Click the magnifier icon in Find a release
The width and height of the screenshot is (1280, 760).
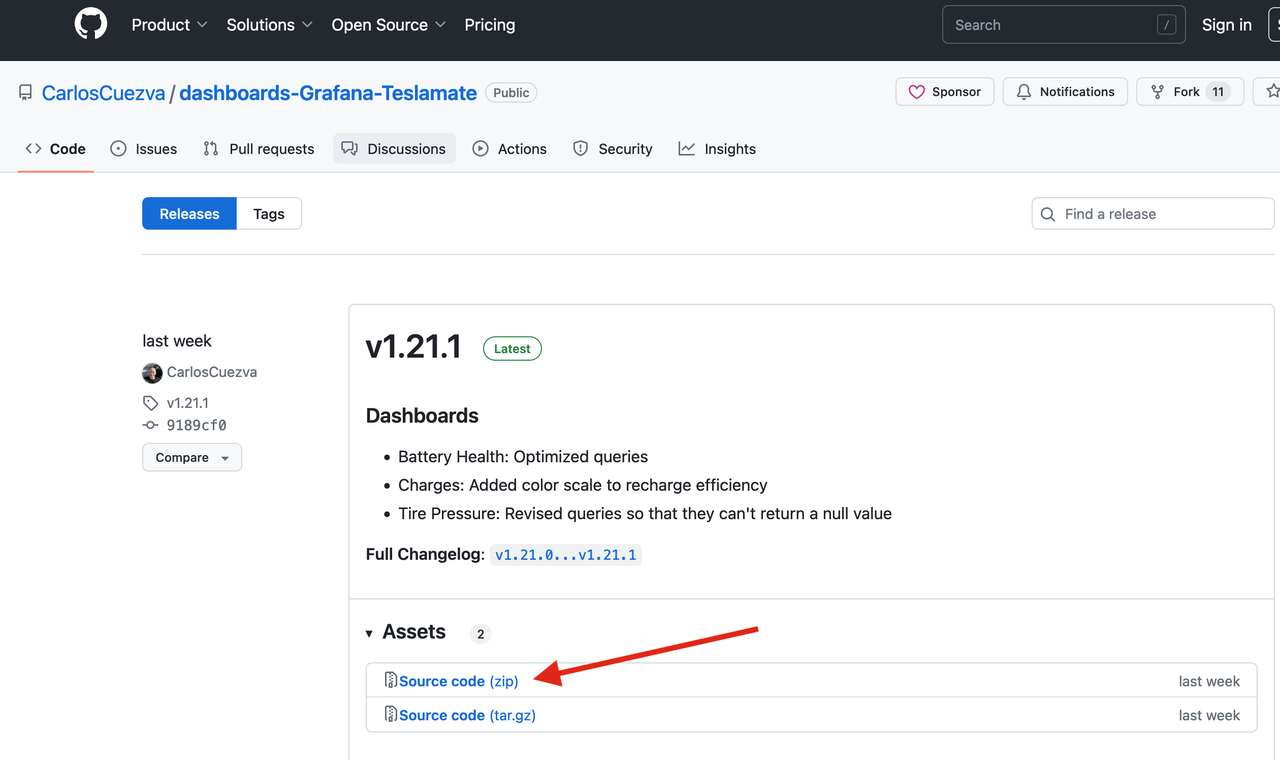(1048, 214)
